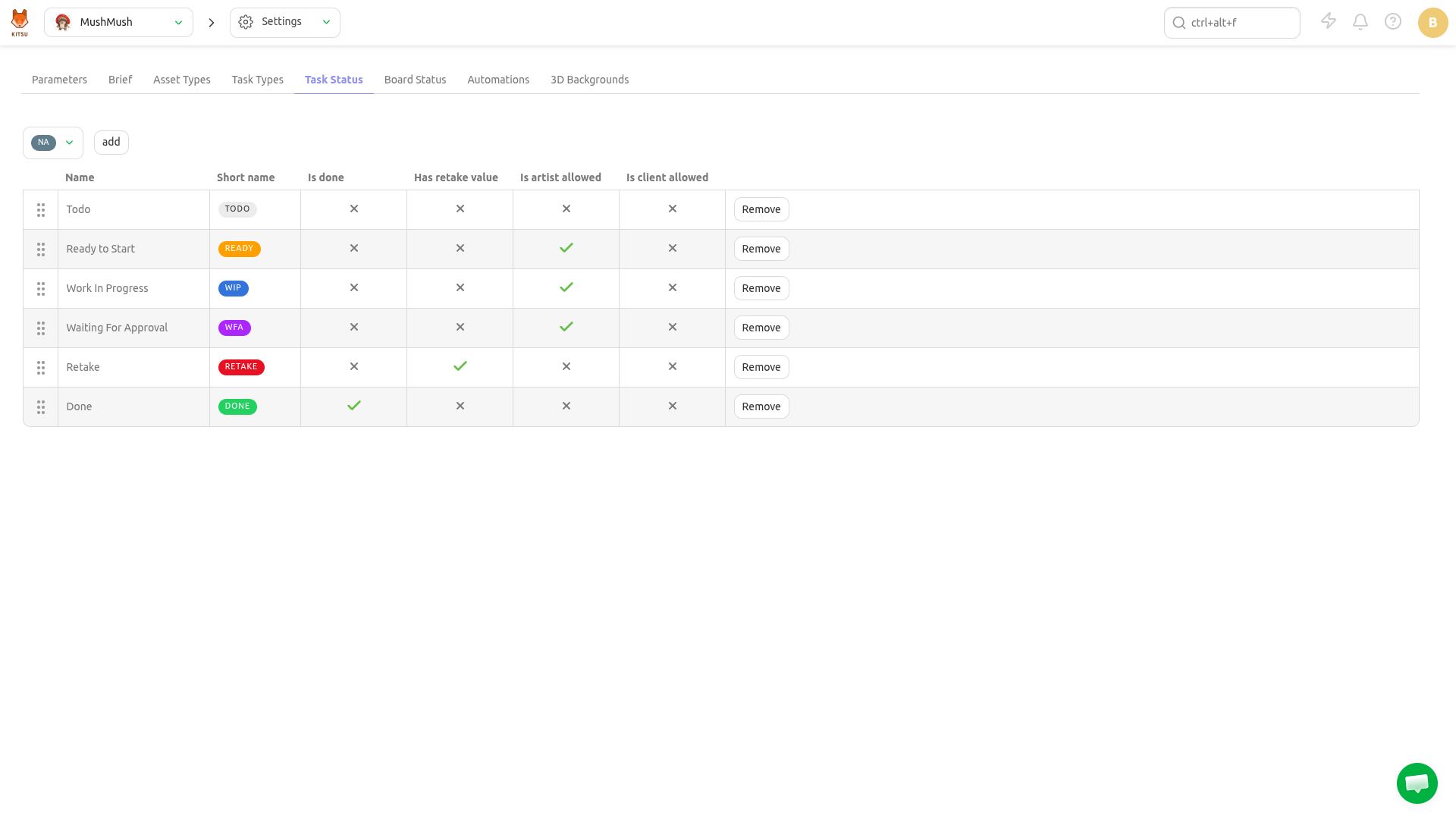Click the Waiting For Approval name

pyautogui.click(x=117, y=328)
